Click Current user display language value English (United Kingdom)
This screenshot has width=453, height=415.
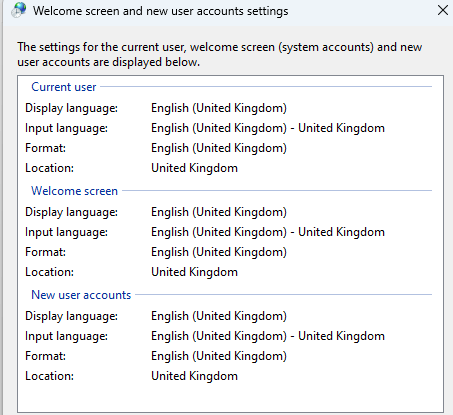[219, 108]
